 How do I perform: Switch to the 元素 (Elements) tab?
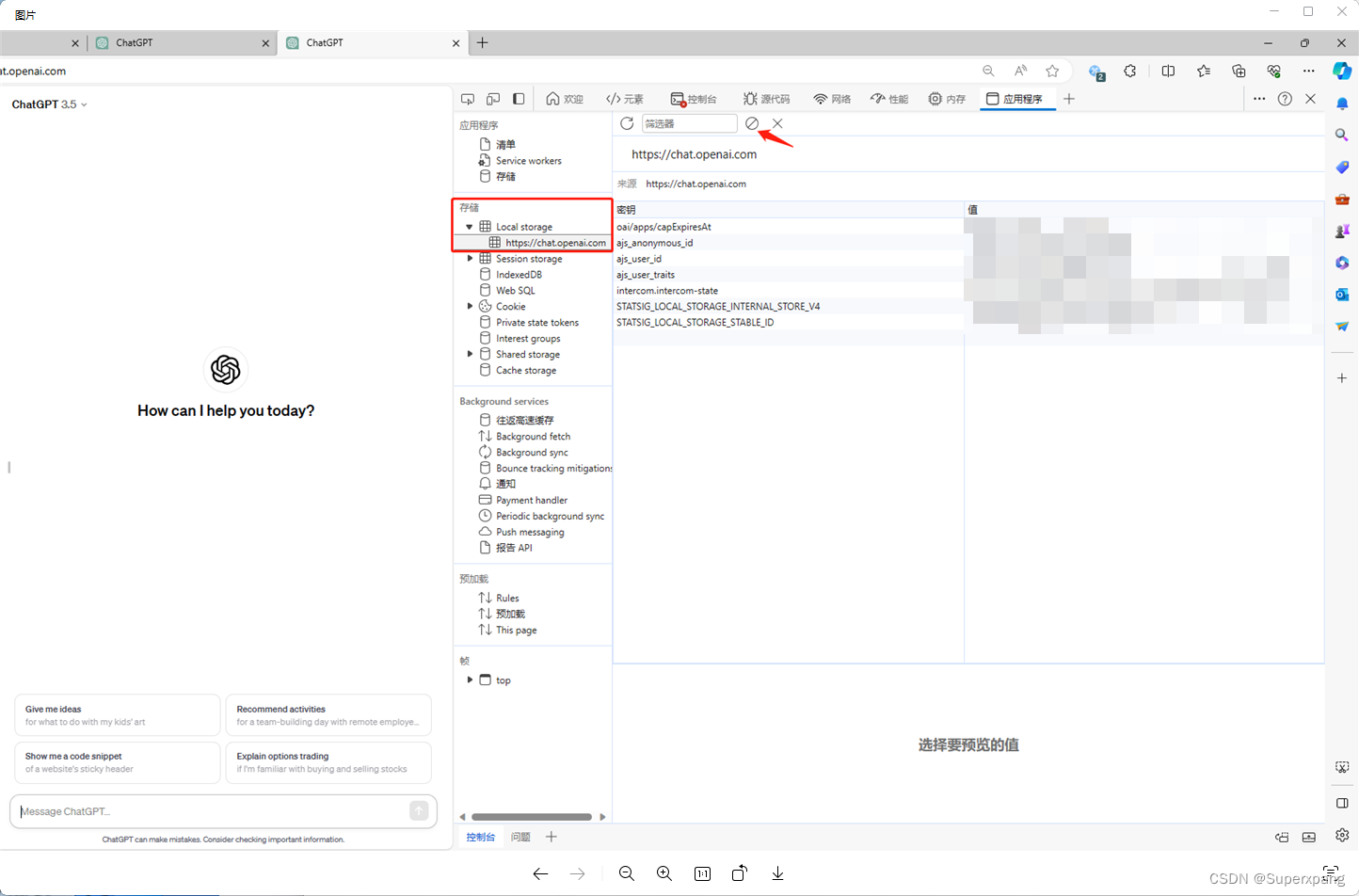pyautogui.click(x=625, y=99)
